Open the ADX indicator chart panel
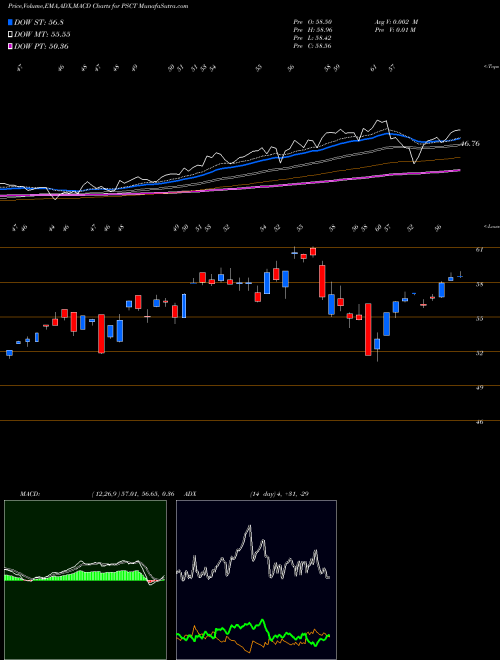Image resolution: width=500 pixels, height=660 pixels. (x=256, y=580)
